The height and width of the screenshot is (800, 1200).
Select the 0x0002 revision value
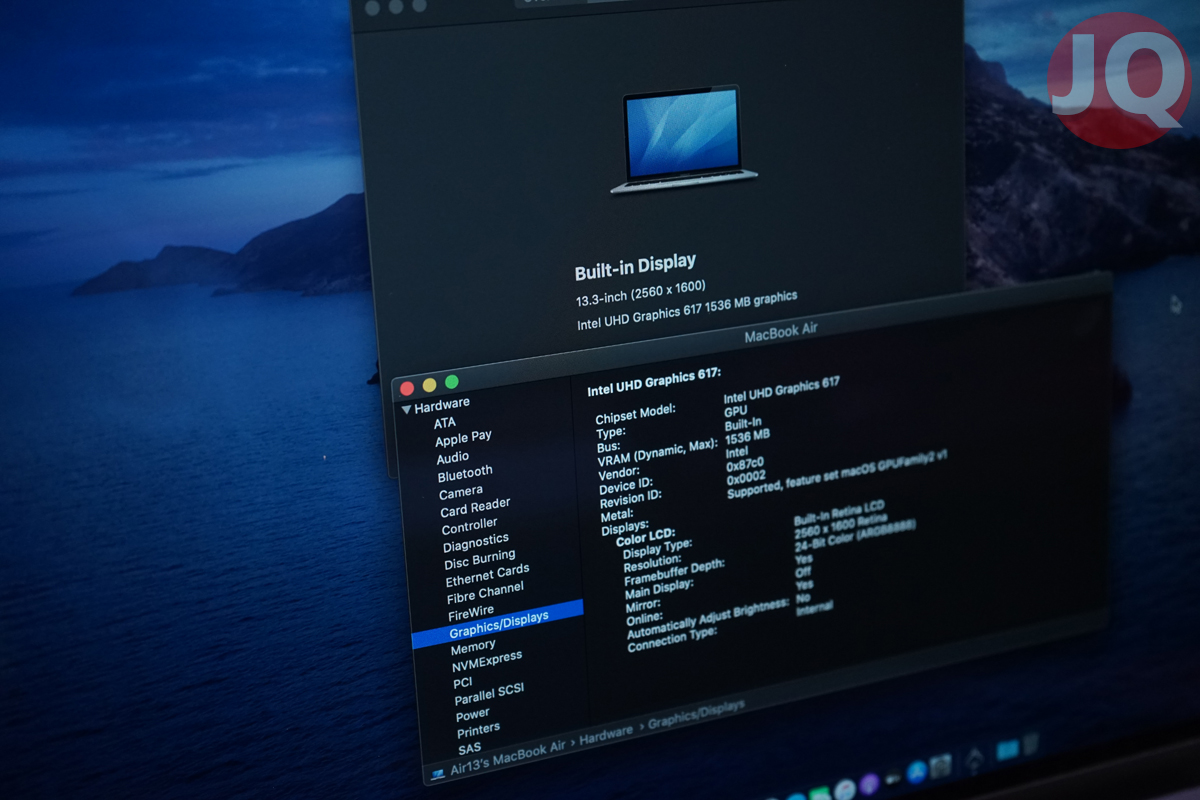click(746, 477)
